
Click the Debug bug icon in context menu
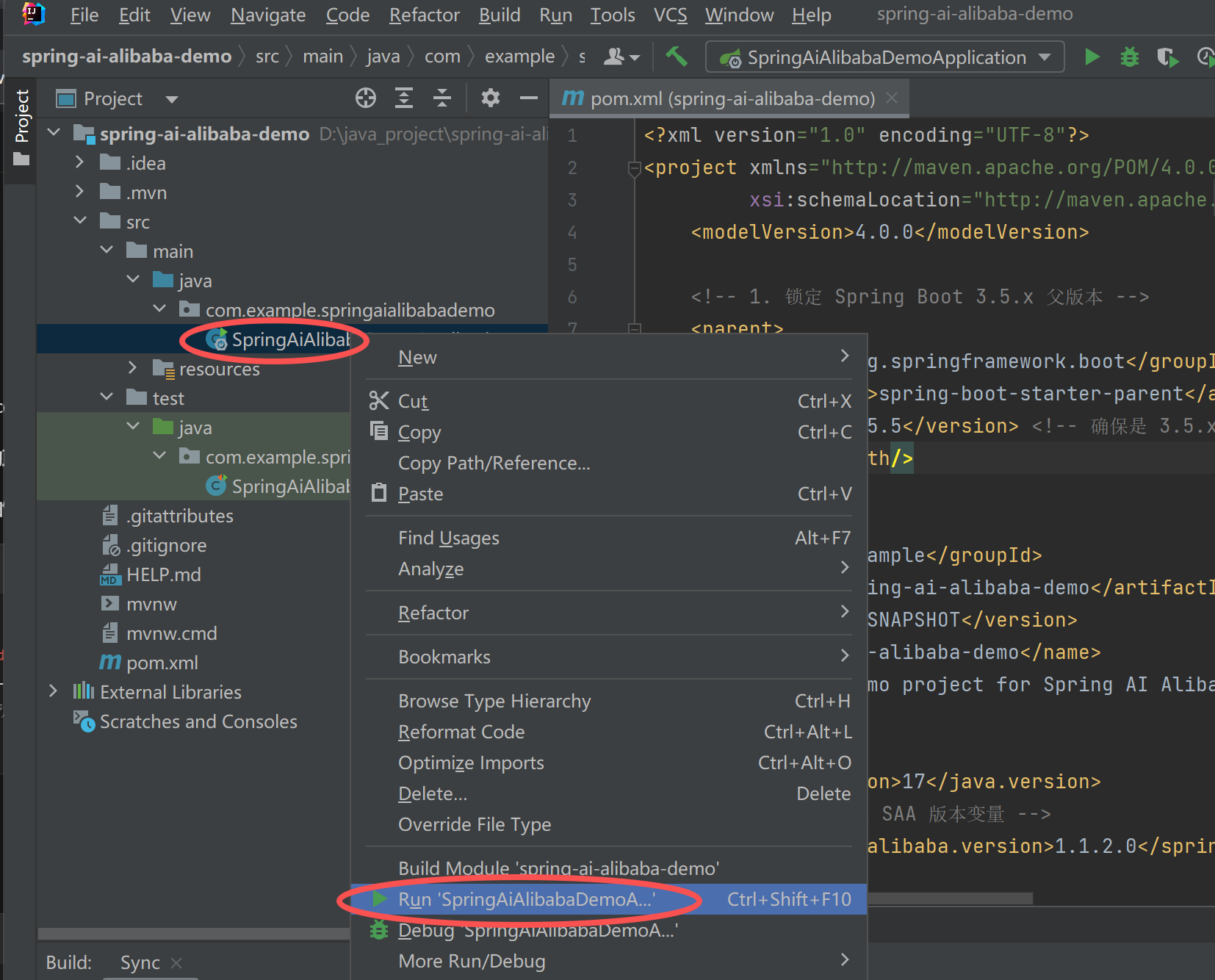tap(379, 930)
